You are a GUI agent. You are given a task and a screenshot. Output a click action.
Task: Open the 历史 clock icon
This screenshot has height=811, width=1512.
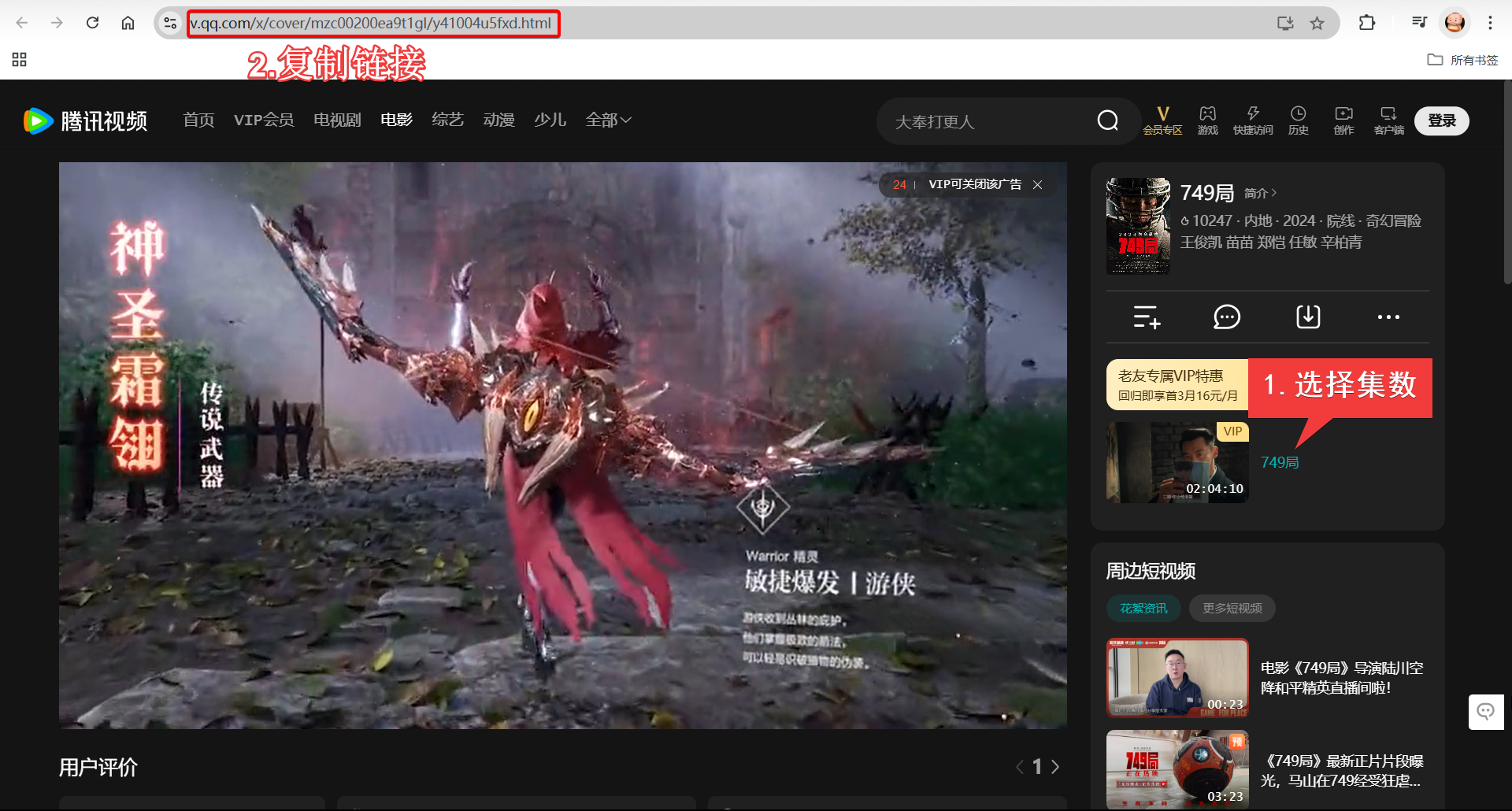[1298, 120]
